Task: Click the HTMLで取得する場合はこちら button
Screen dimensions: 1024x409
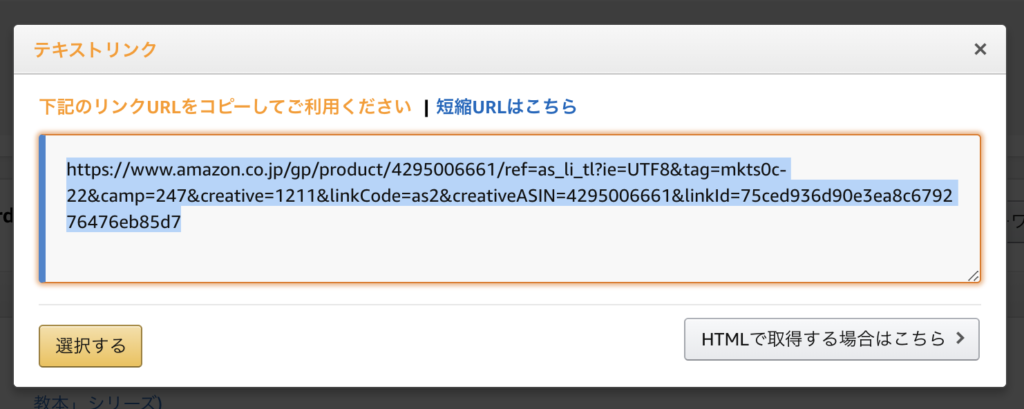Action: pyautogui.click(x=831, y=339)
